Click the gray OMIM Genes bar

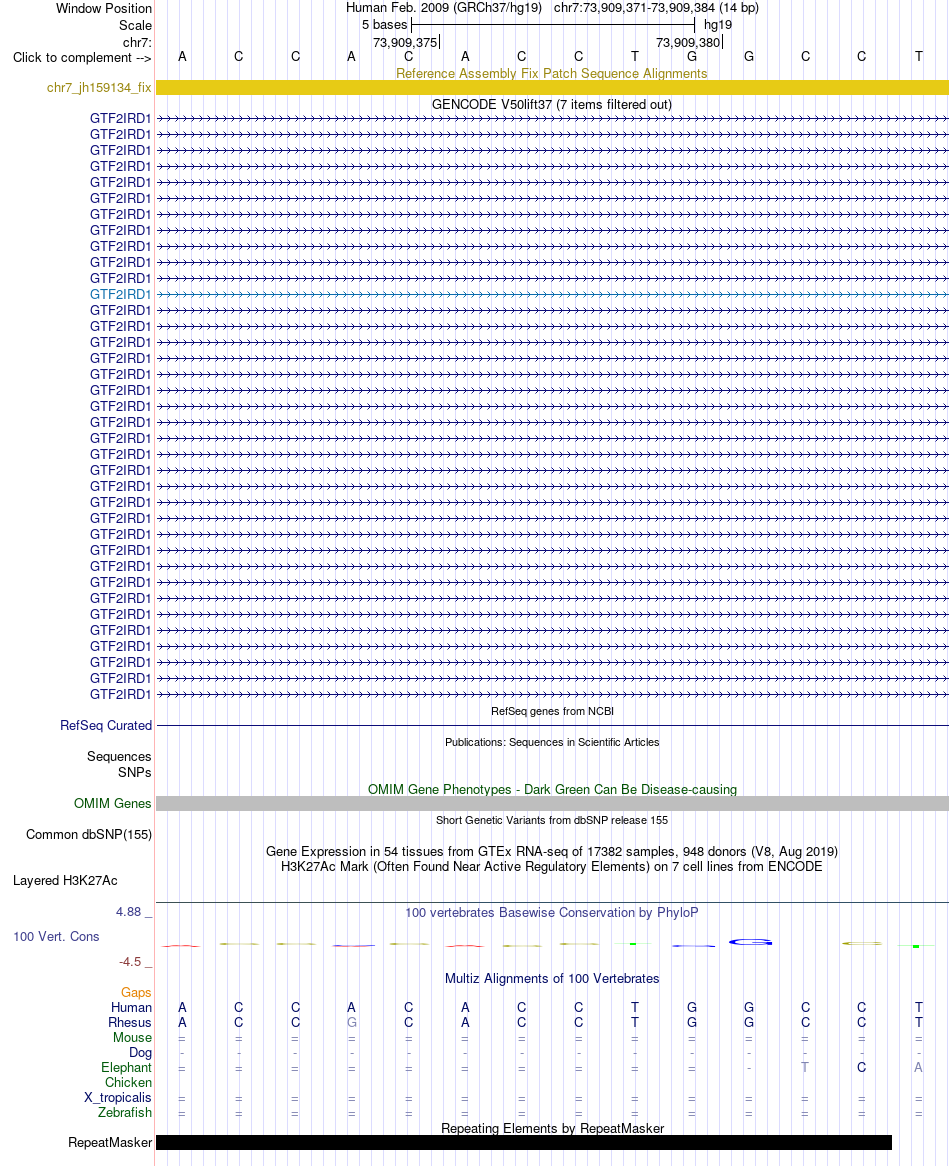click(552, 804)
